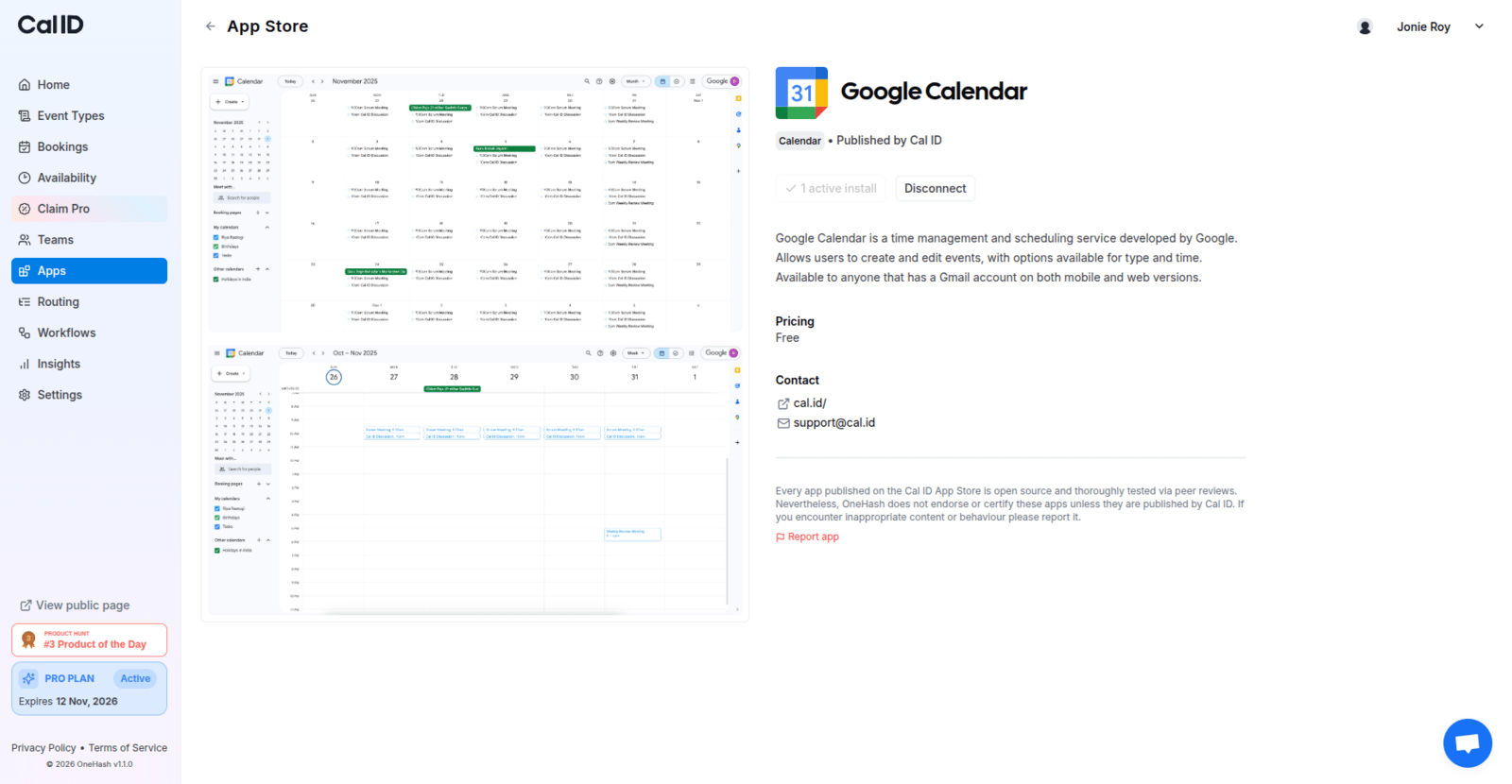Expand the Jonie Roy account dropdown chevron
Viewport: 1512px width, 784px height.
coord(1480,26)
